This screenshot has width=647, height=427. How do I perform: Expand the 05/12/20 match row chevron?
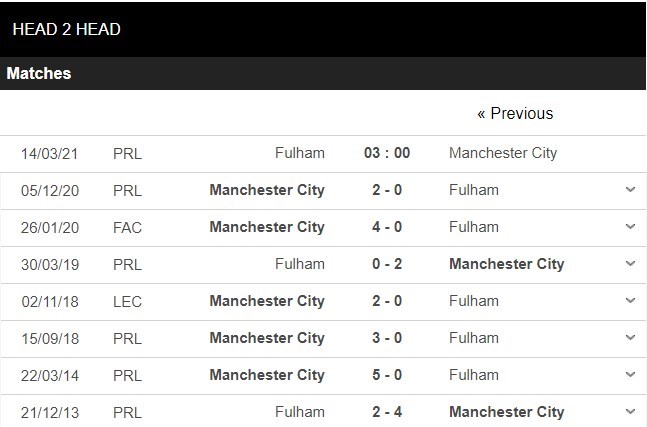(630, 189)
